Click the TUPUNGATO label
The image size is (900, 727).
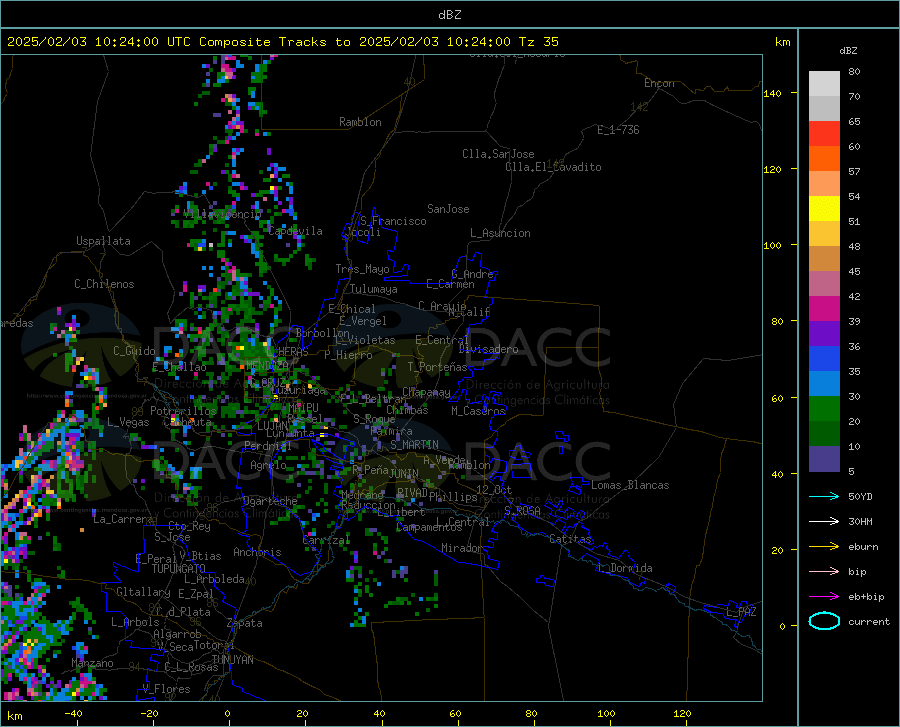coord(179,569)
